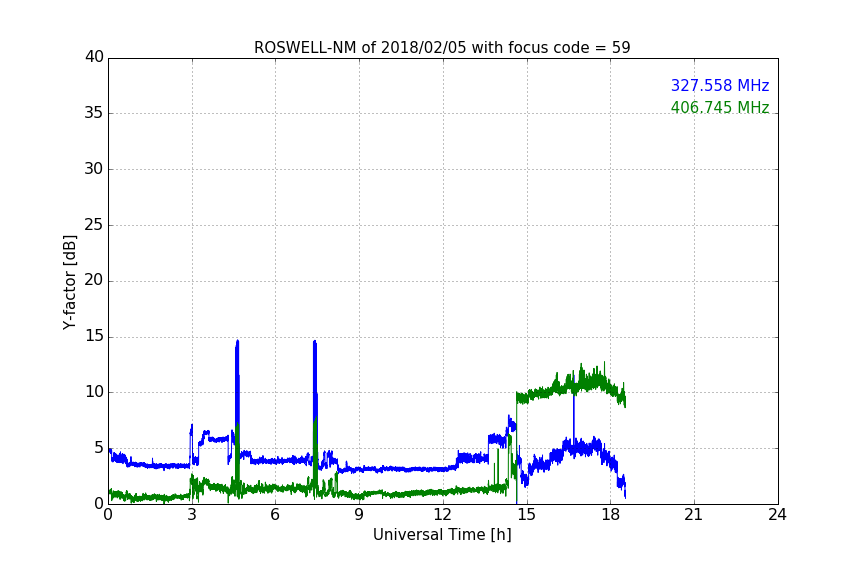Select the green '406.745 MHz' legend label

(720, 107)
